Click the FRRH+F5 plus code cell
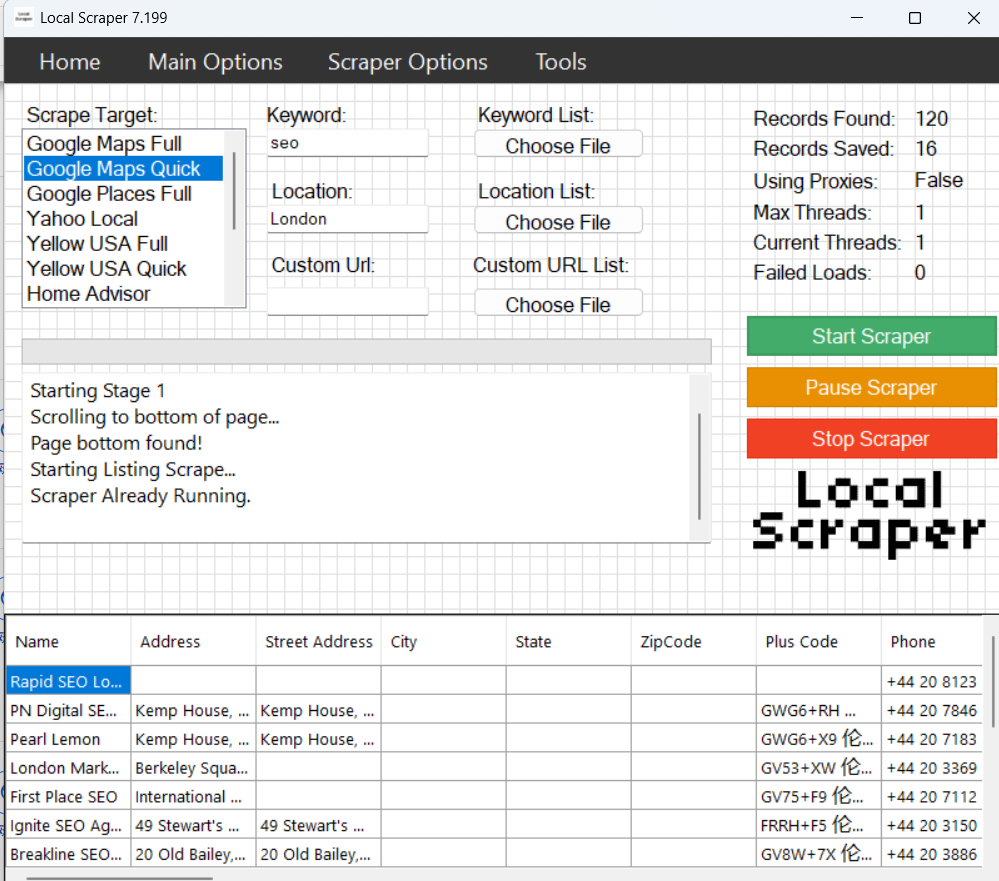This screenshot has width=999, height=881. click(819, 825)
